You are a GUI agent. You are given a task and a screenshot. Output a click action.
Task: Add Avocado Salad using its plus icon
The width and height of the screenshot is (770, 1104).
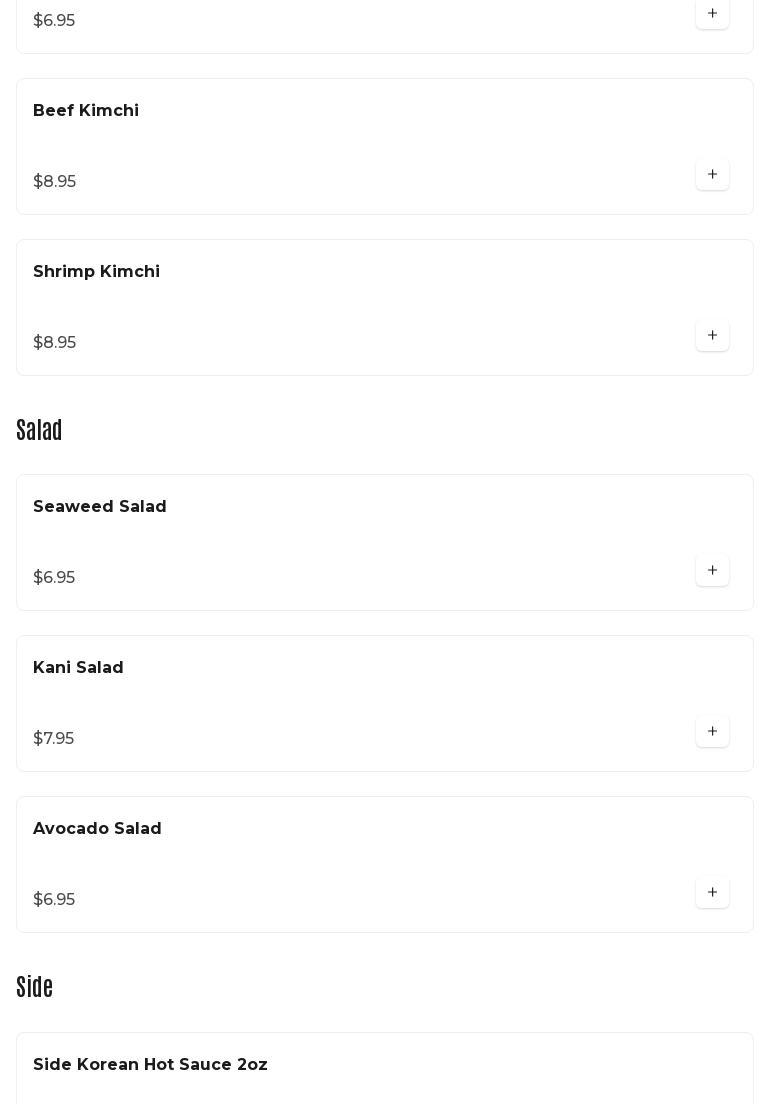[712, 892]
